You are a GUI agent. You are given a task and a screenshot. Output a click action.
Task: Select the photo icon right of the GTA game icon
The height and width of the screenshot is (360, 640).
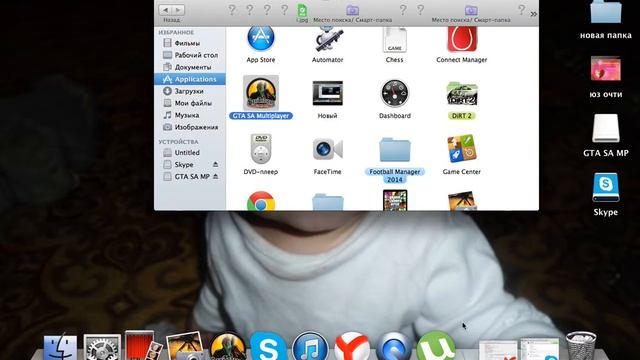[462, 201]
